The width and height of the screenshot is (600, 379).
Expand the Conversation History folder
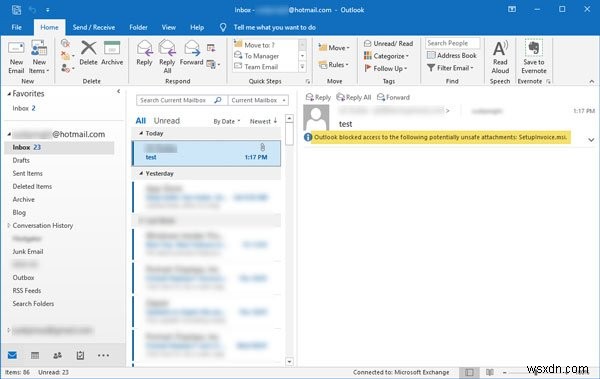tap(8, 225)
